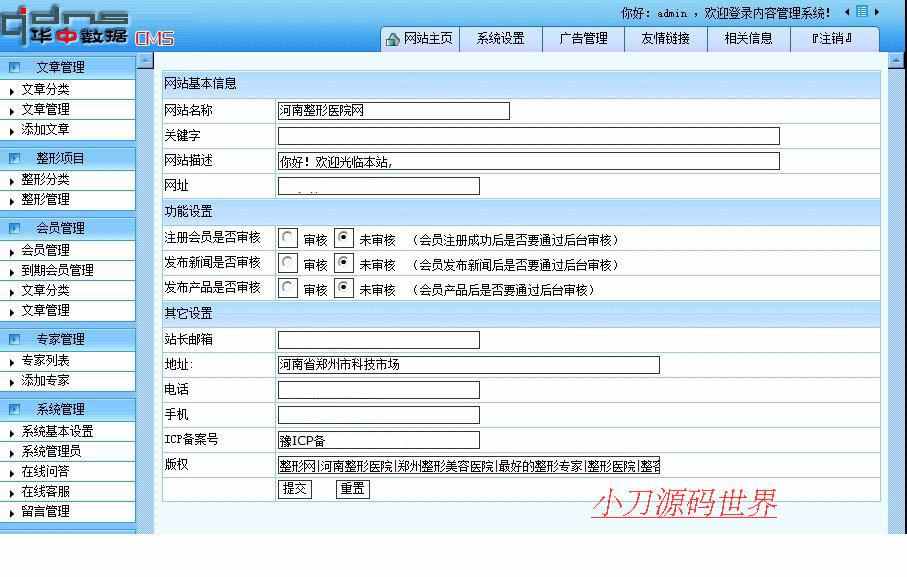This screenshot has width=907, height=577.
Task: Open the 广告管理 tab
Action: pos(584,39)
